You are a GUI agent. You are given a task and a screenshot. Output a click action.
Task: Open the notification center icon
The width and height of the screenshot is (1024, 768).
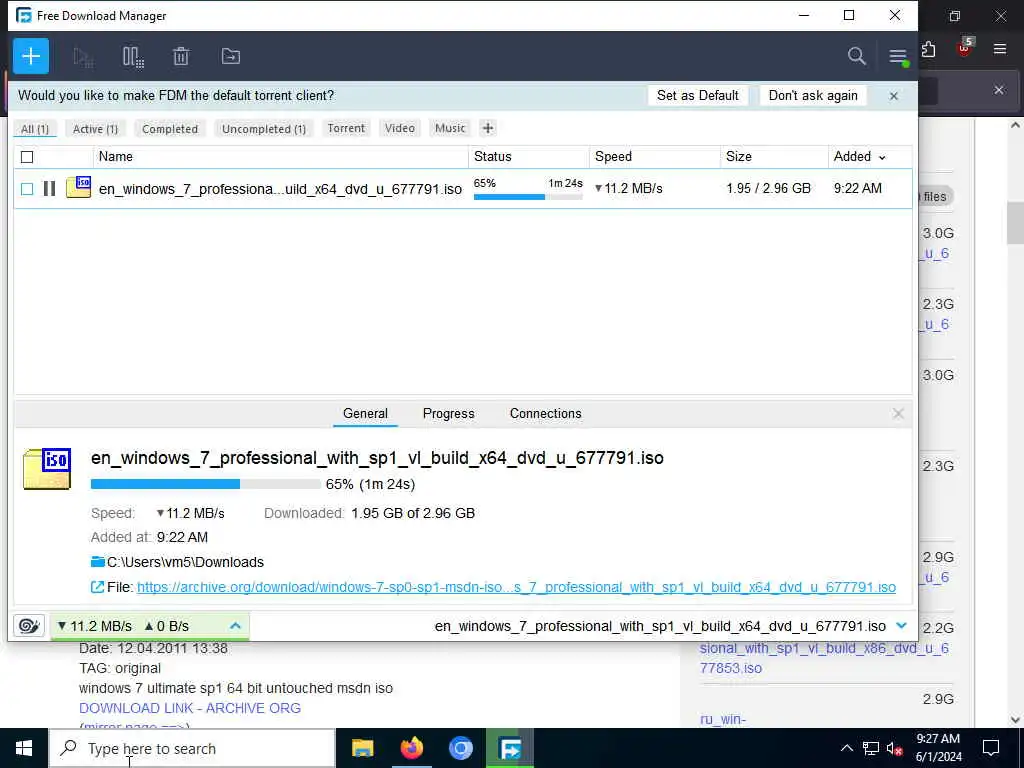pyautogui.click(x=991, y=748)
